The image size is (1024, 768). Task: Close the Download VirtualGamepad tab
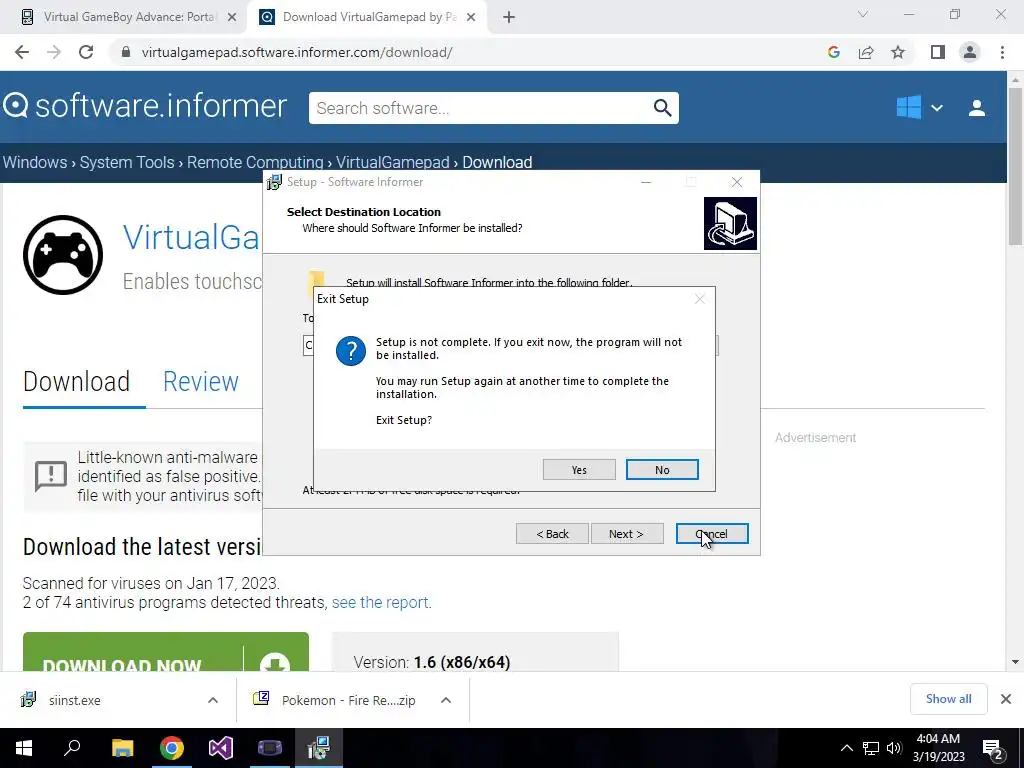pyautogui.click(x=471, y=18)
